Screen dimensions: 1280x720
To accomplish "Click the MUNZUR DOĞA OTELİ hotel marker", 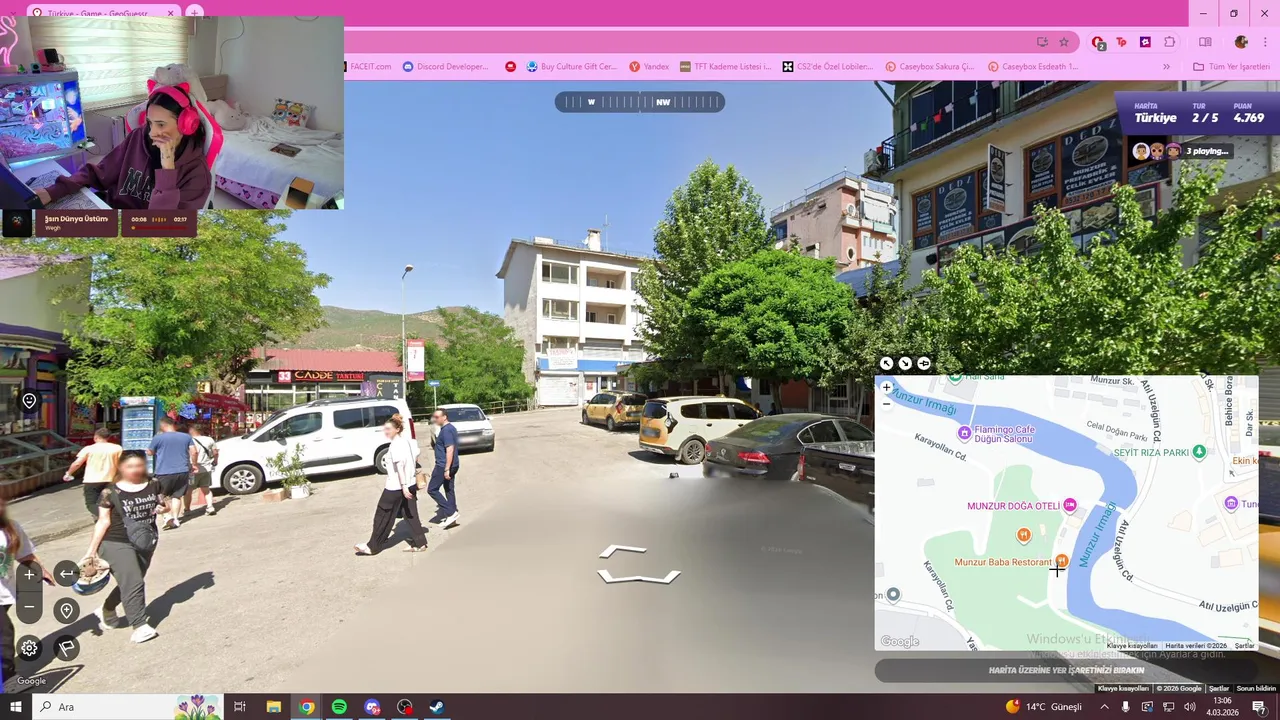I will click(x=1070, y=505).
